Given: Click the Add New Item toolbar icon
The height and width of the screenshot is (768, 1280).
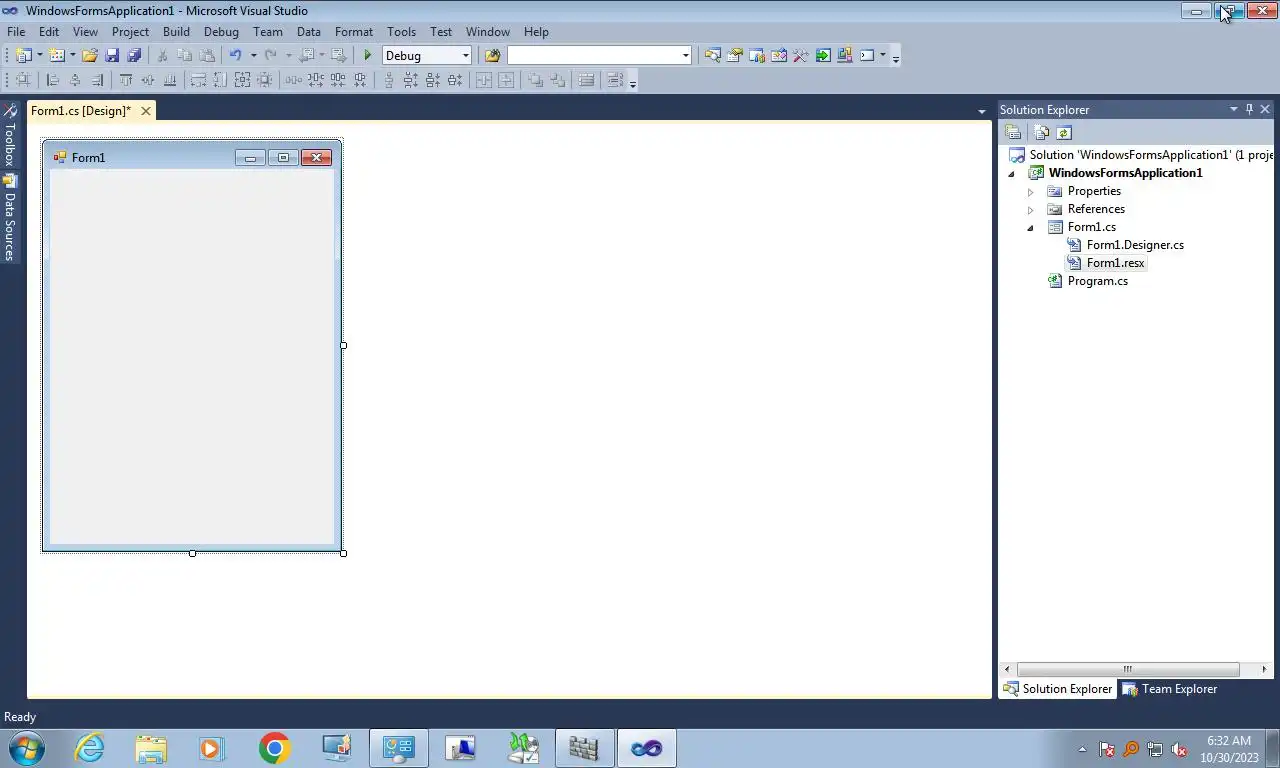Looking at the screenshot, I should pos(56,56).
